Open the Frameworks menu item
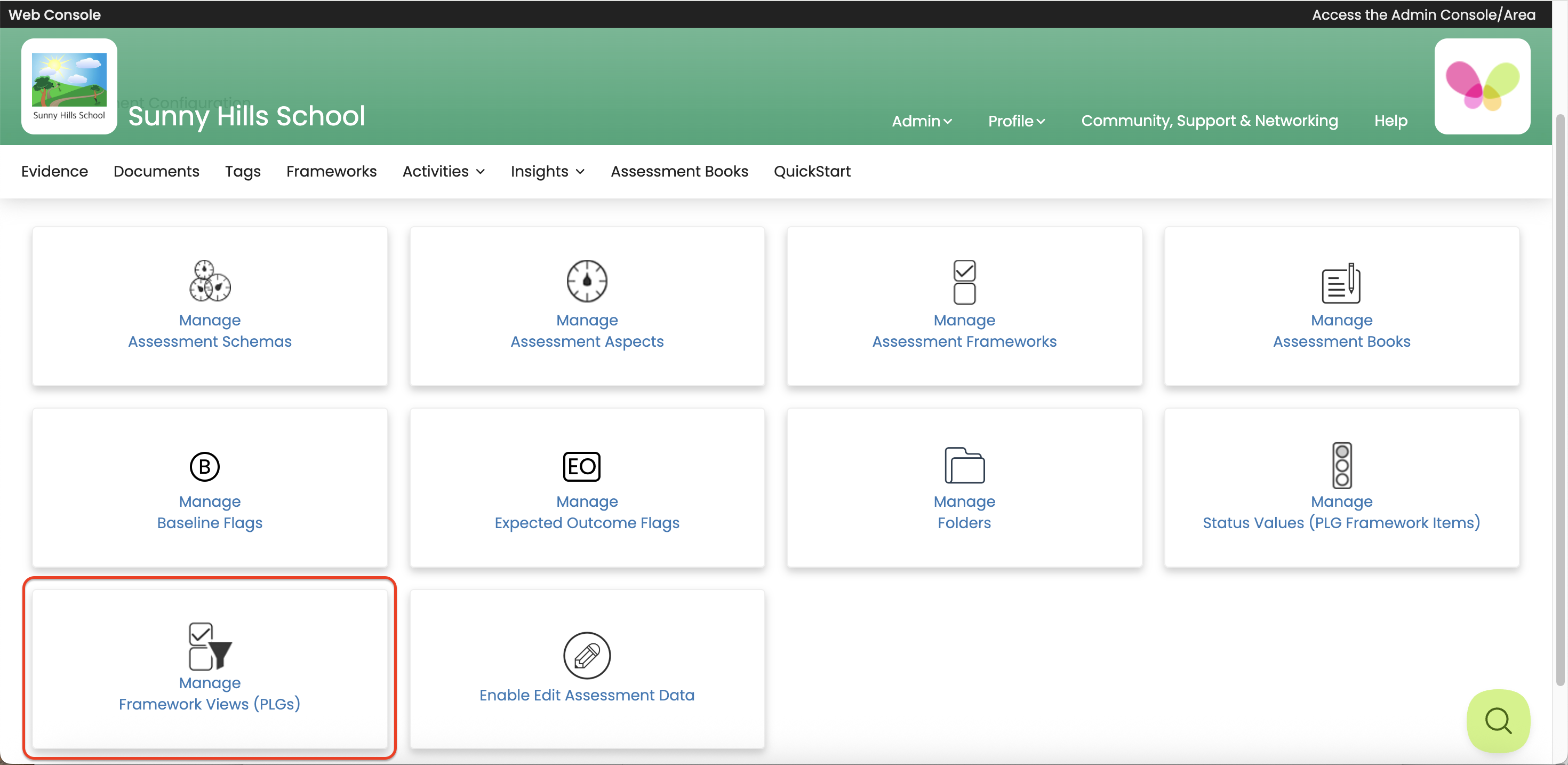Viewport: 1568px width, 765px height. pos(331,172)
